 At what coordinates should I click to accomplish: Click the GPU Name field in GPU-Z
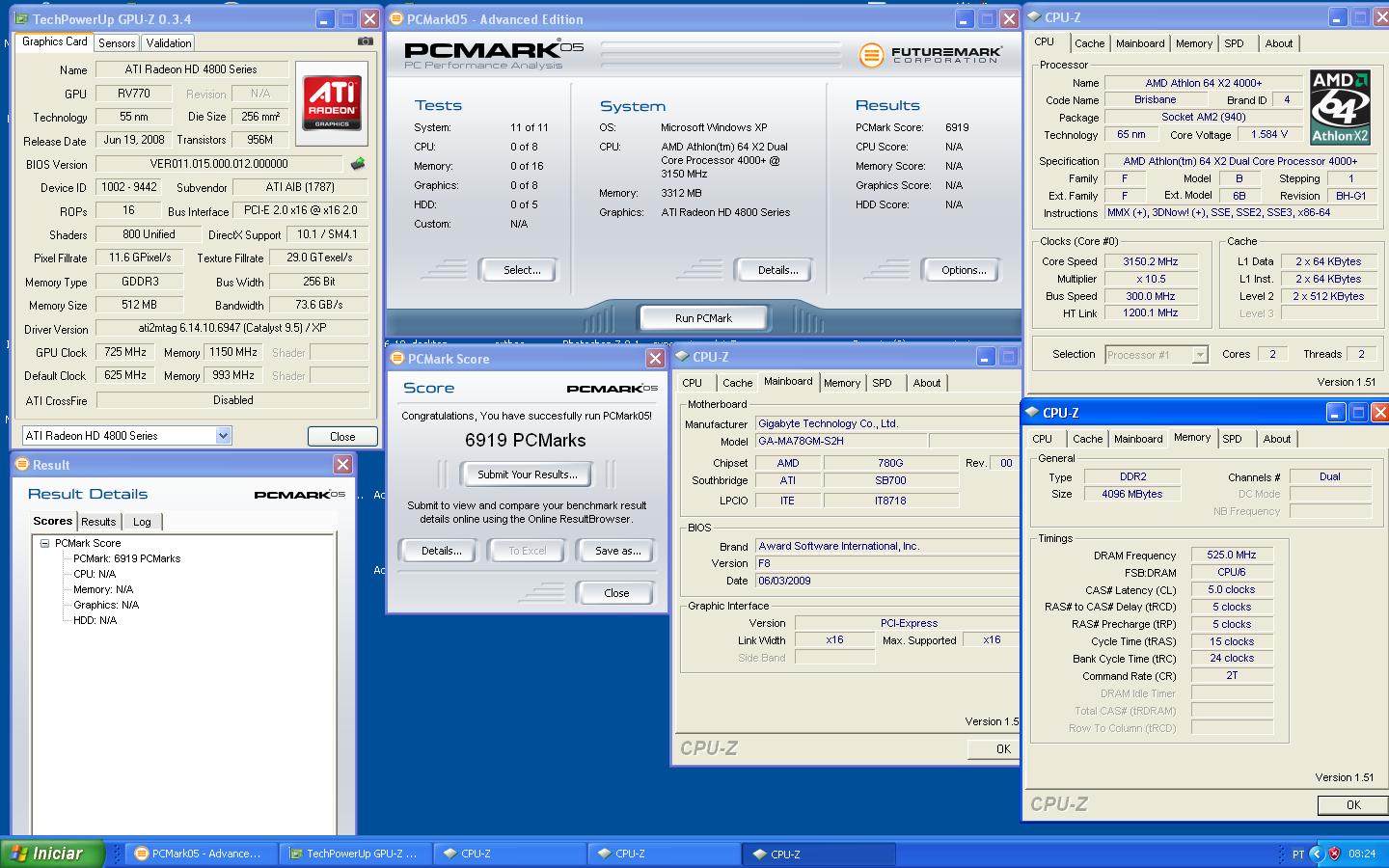click(x=191, y=69)
